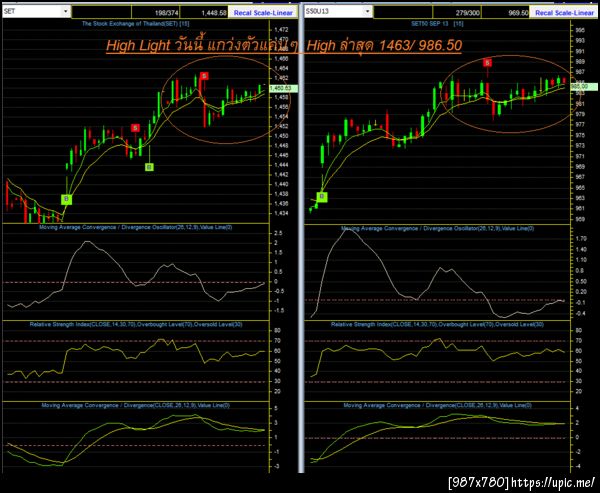Viewport: 600px width, 493px height.
Task: Click Recal Scale-Linear on SET chart
Action: click(263, 13)
